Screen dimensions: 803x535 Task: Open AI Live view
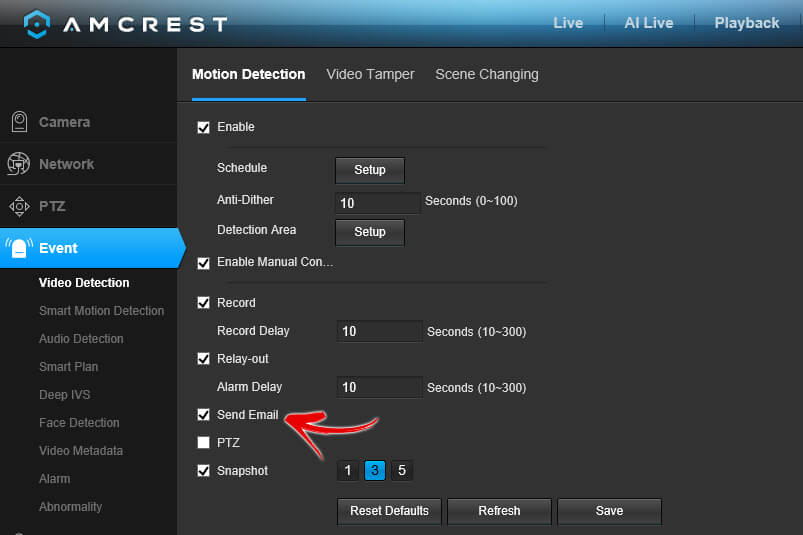click(649, 23)
